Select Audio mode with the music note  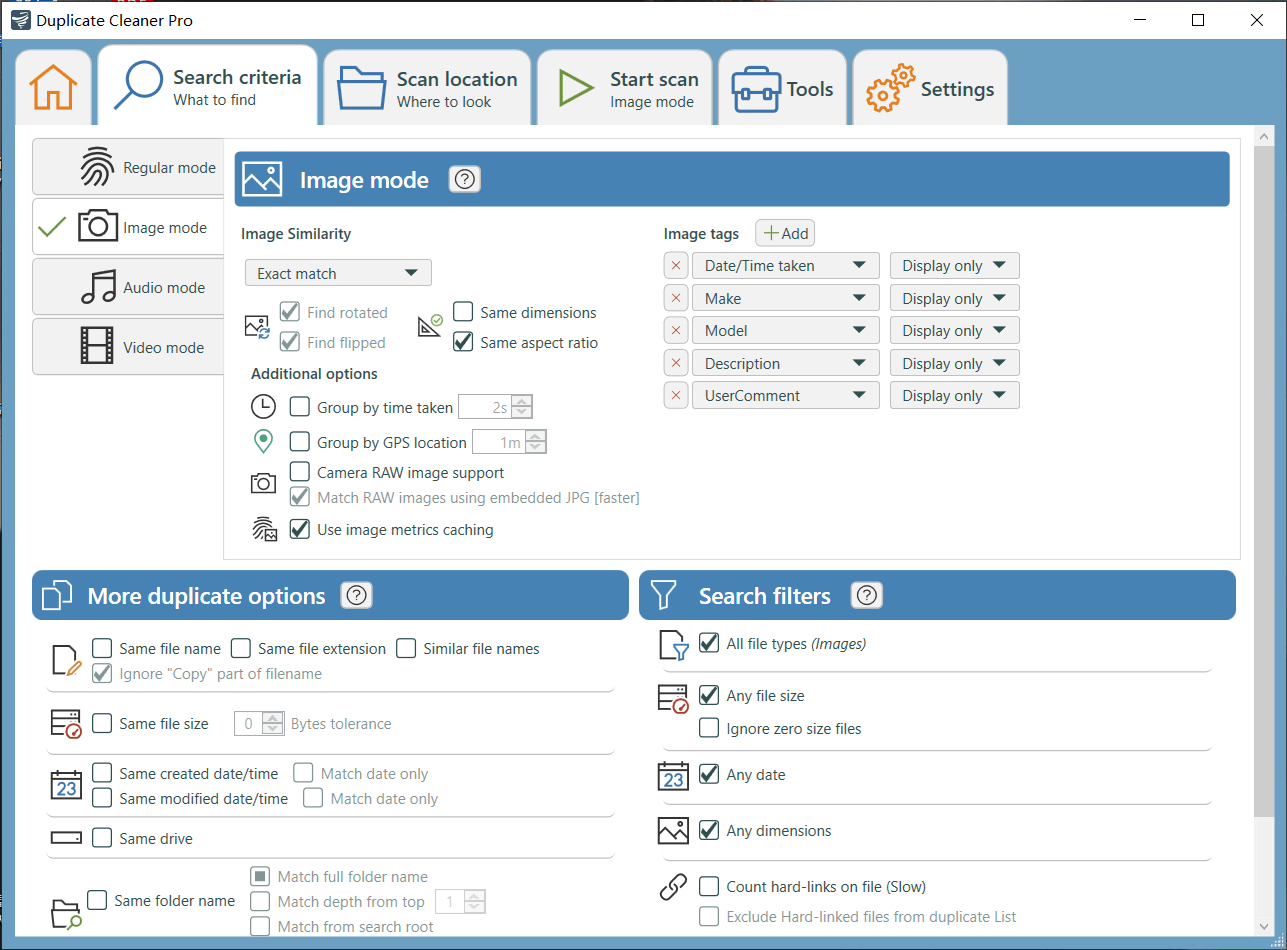pos(130,287)
